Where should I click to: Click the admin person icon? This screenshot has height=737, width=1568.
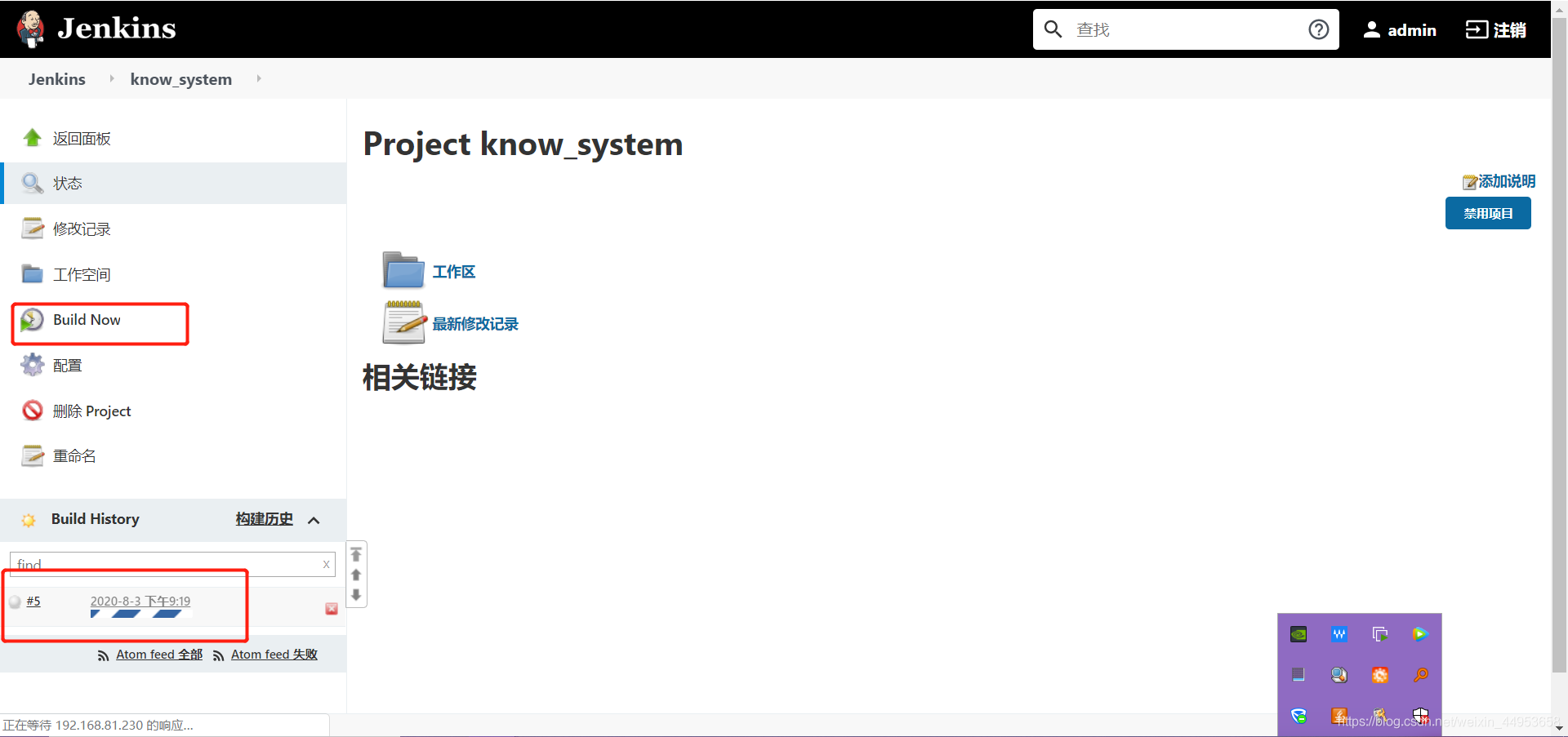(x=1372, y=29)
